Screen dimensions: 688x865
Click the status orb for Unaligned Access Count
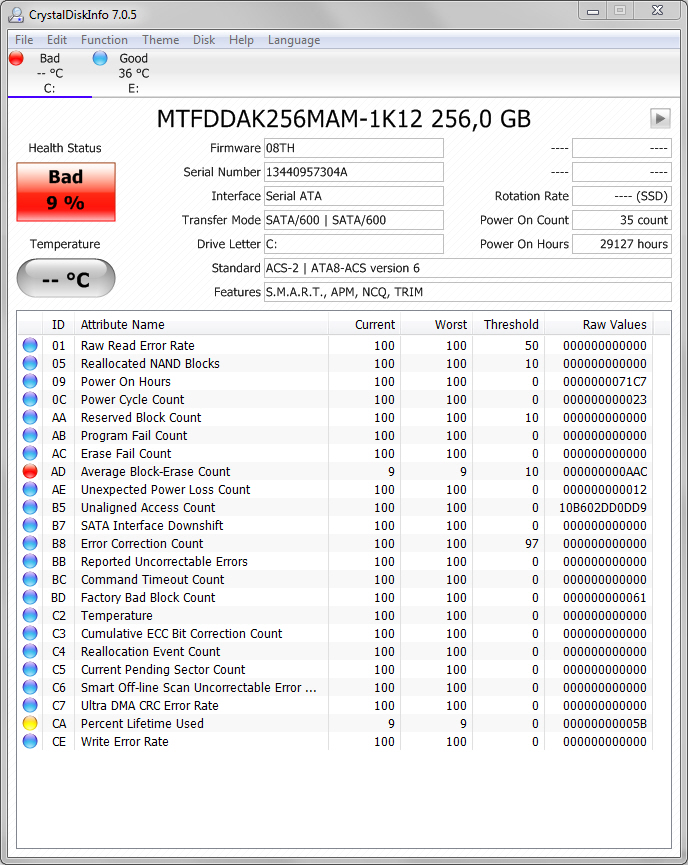[x=30, y=508]
